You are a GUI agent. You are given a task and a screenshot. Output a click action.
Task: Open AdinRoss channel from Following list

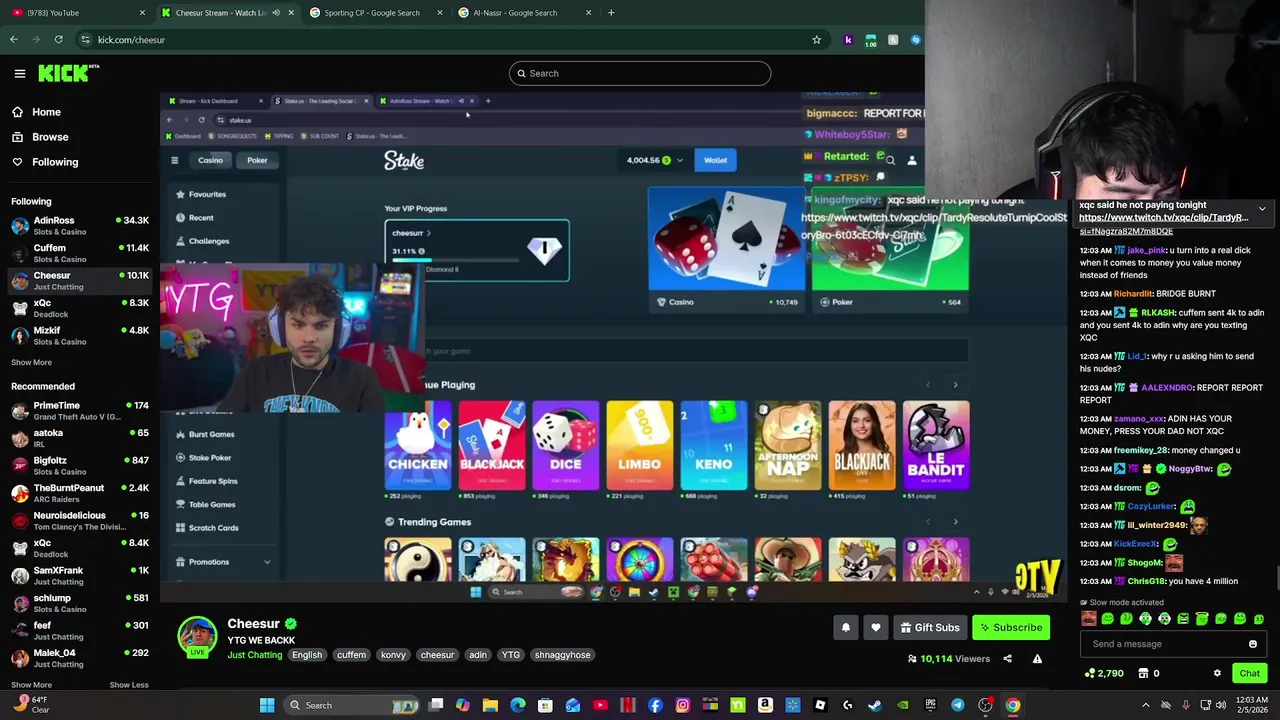point(80,226)
